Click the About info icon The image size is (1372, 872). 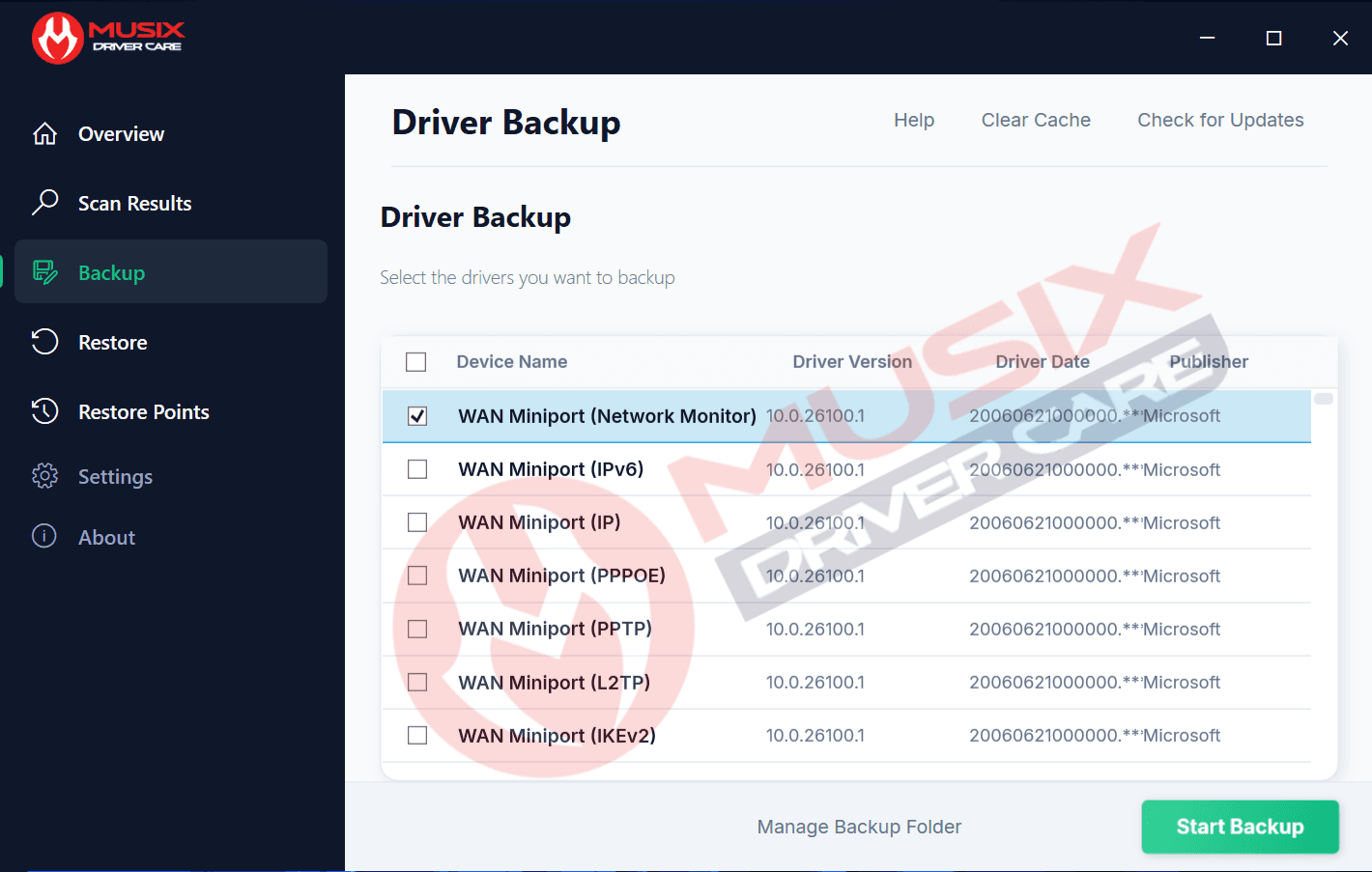click(44, 537)
